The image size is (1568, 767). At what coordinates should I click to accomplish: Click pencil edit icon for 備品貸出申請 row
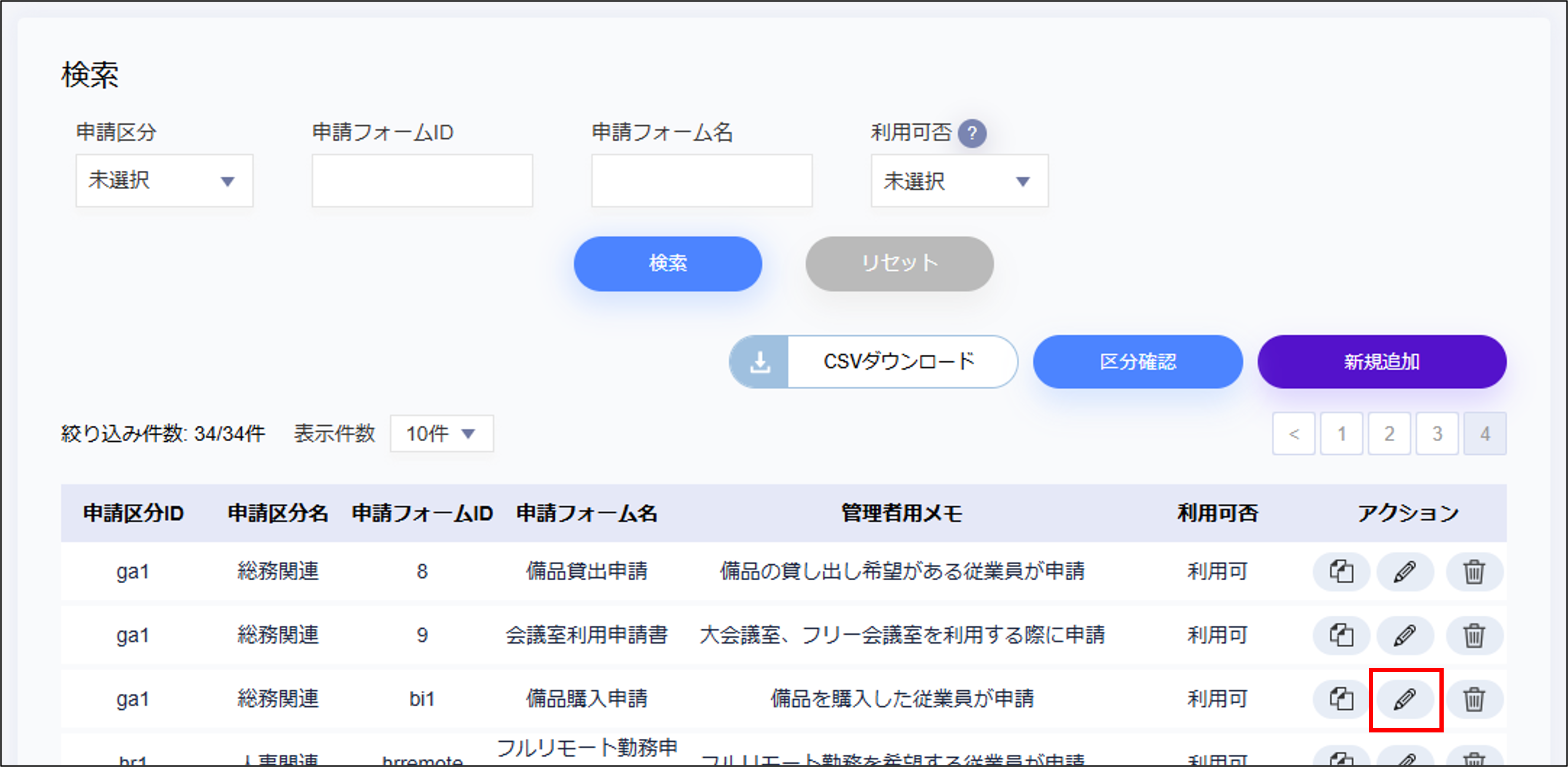[x=1405, y=571]
